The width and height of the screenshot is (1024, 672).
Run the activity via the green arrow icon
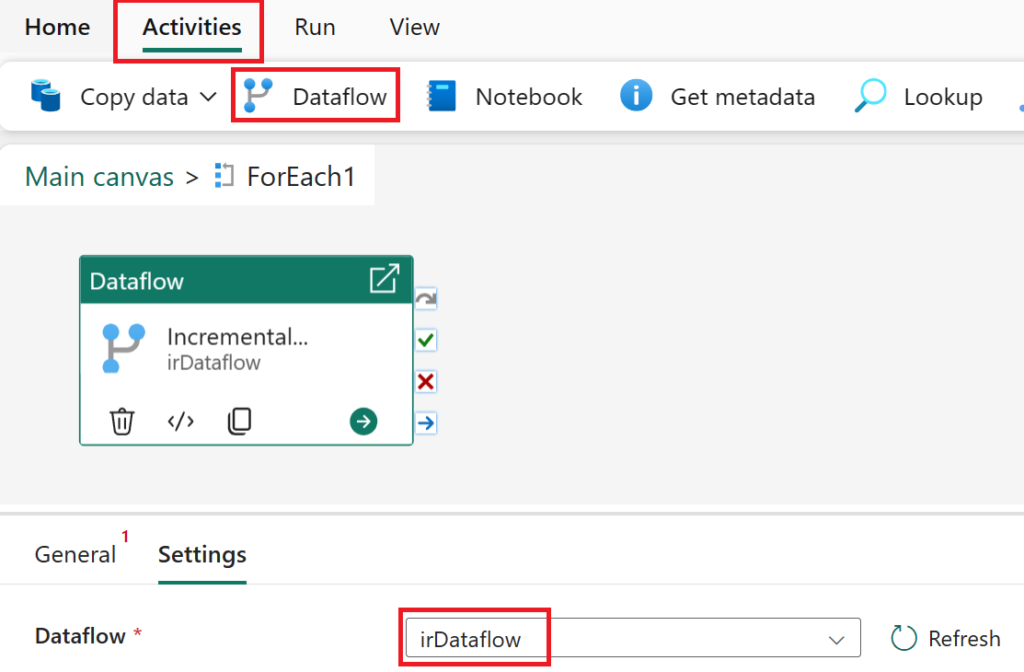click(362, 421)
